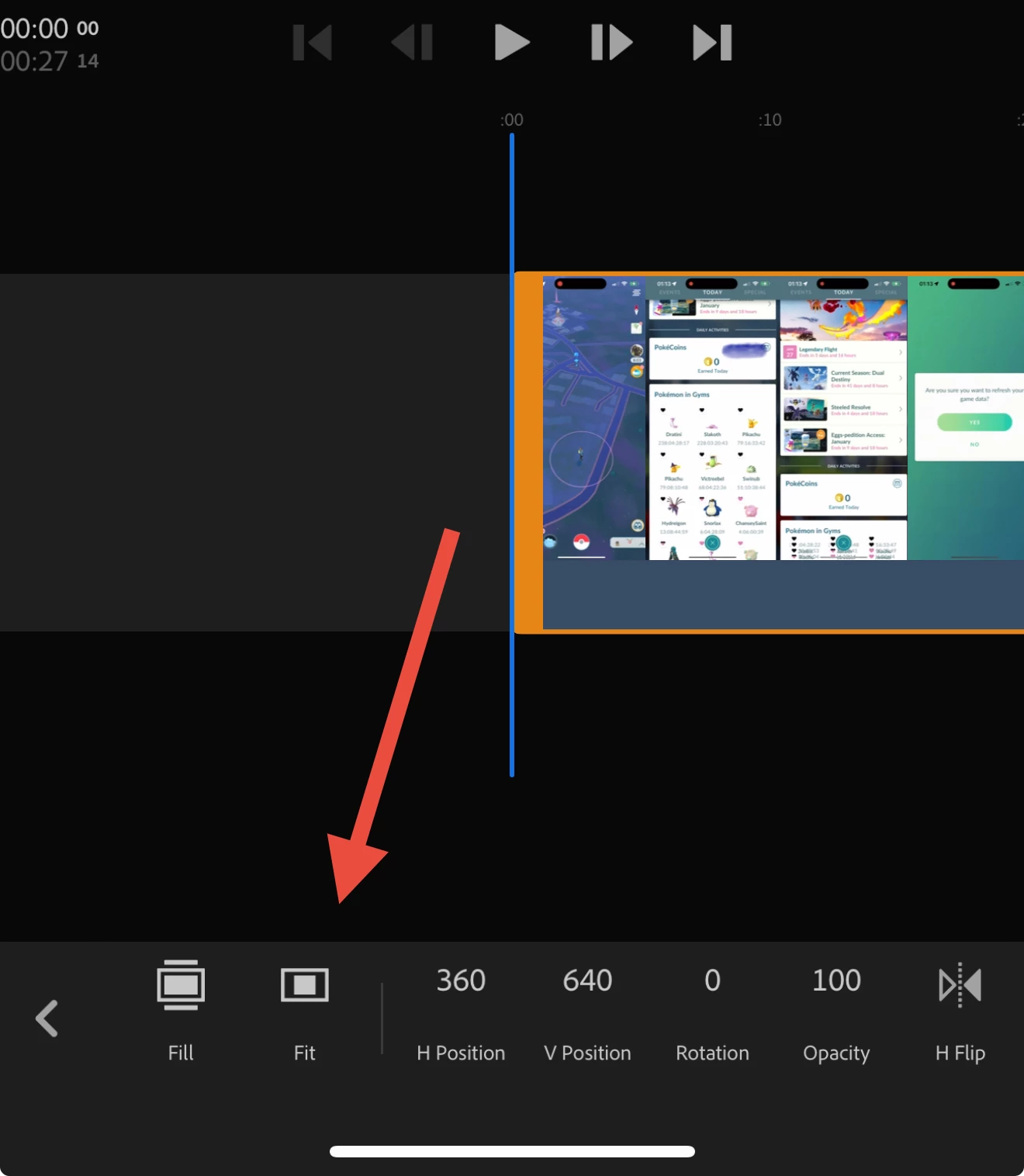The image size is (1024, 1176).
Task: Tap the orange left edge handle of the clip
Action: pyautogui.click(x=529, y=452)
